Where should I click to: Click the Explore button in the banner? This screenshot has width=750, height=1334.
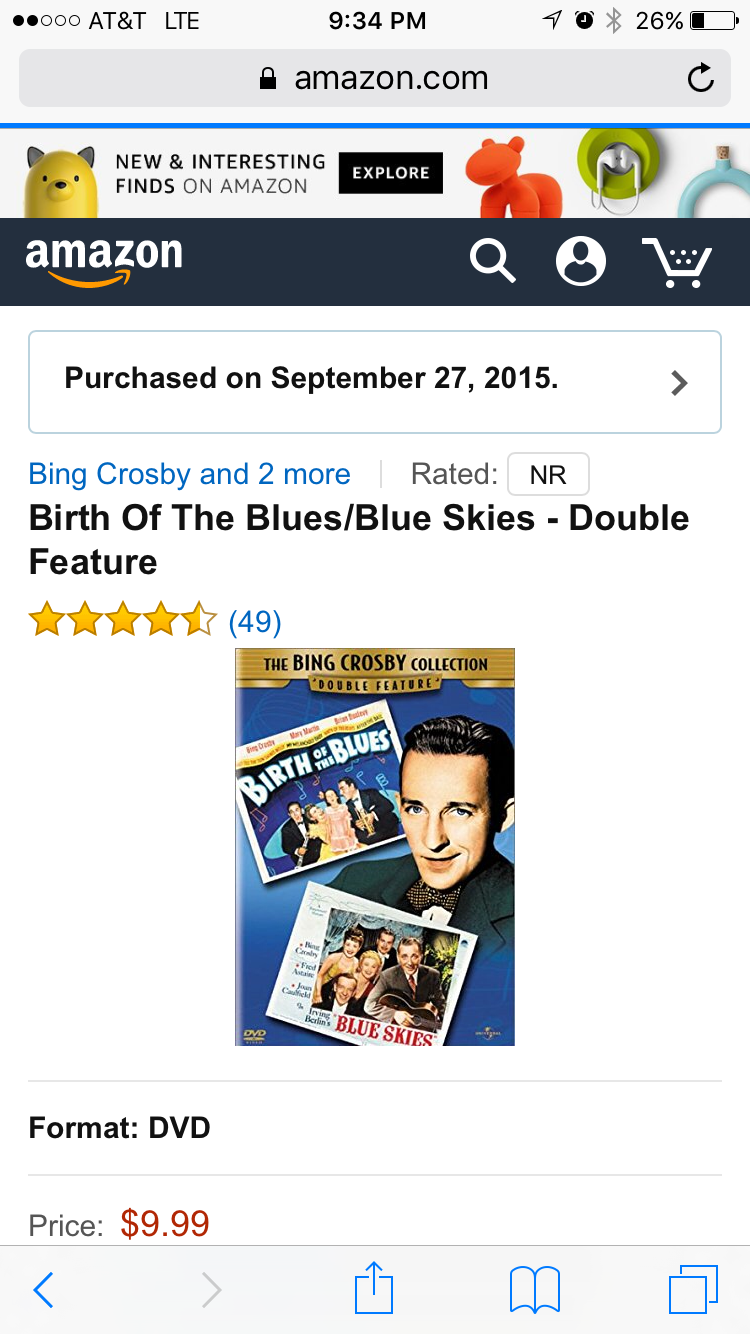tap(391, 173)
